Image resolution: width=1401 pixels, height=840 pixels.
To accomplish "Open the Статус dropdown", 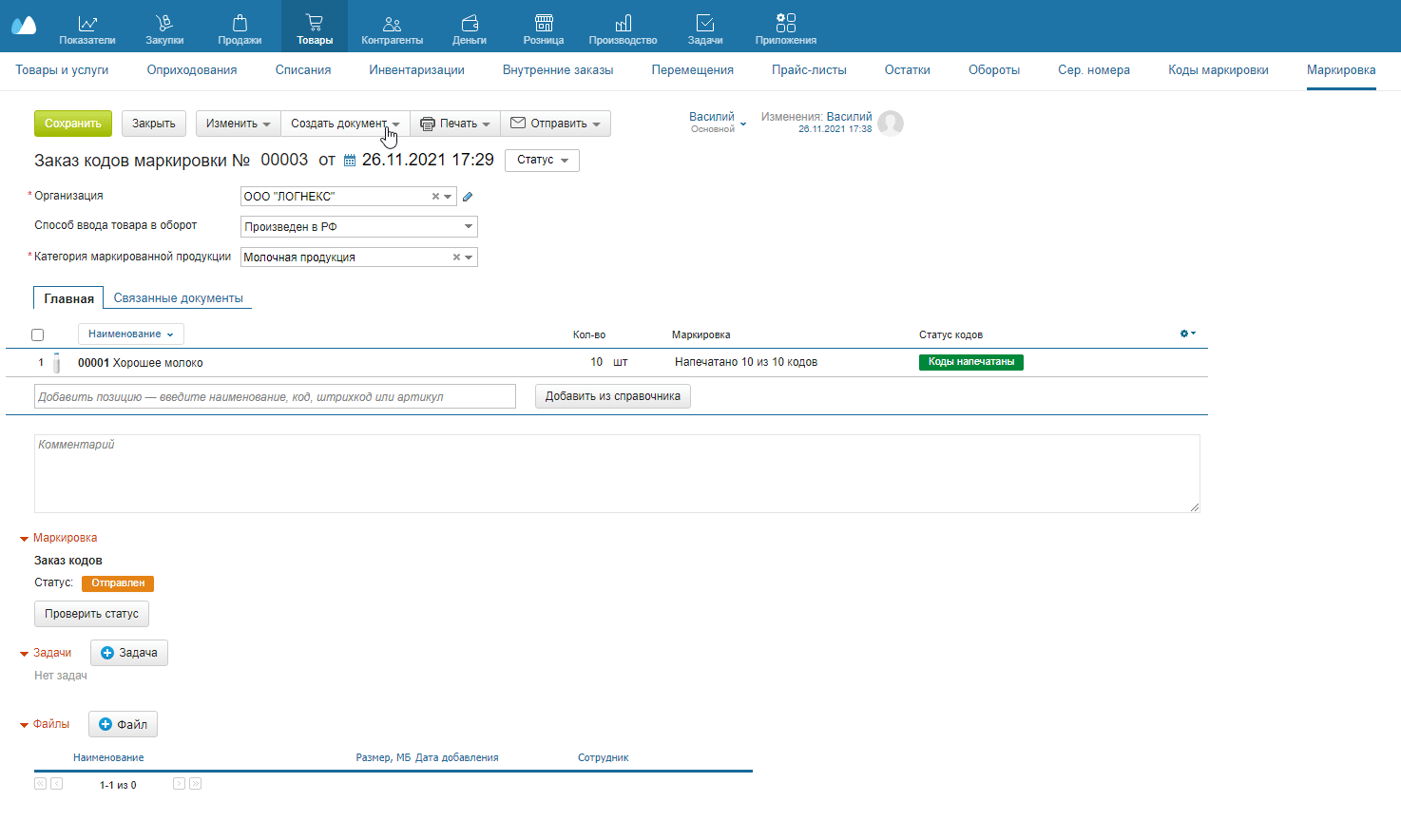I will click(542, 161).
